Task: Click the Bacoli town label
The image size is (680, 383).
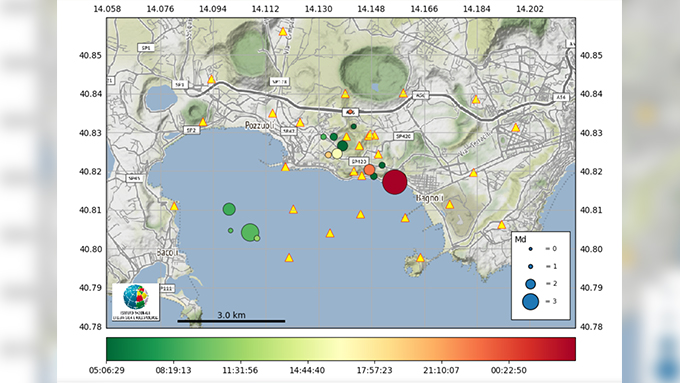Action: click(167, 252)
